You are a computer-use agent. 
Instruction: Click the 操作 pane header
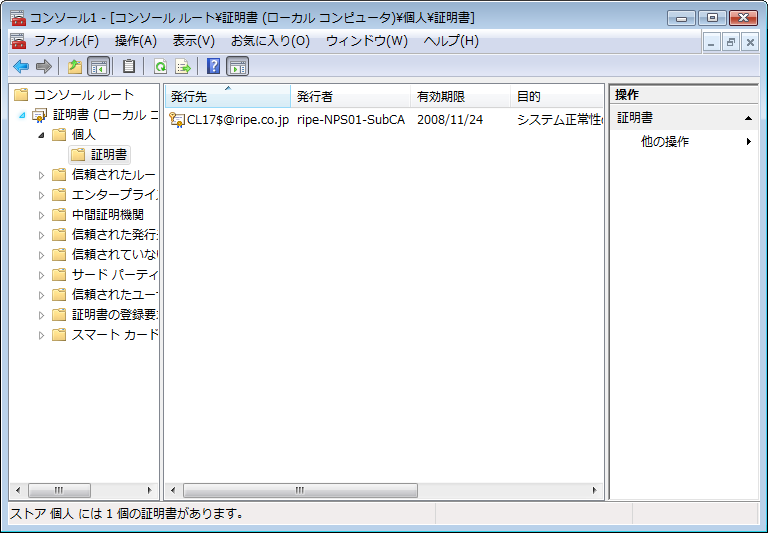click(x=684, y=95)
